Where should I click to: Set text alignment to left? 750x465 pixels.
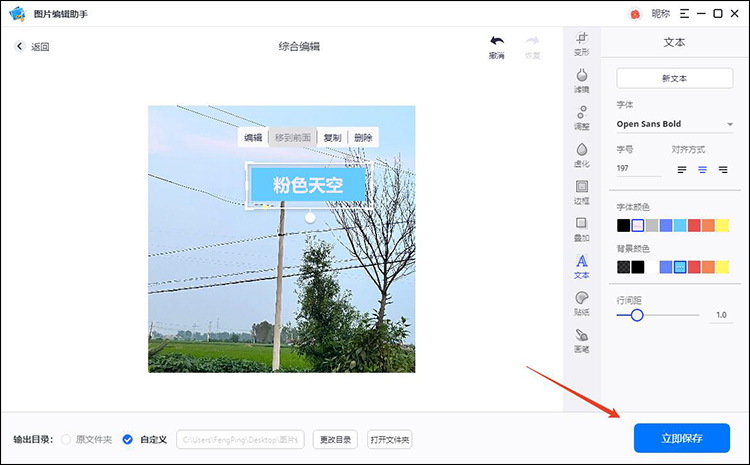(x=682, y=170)
